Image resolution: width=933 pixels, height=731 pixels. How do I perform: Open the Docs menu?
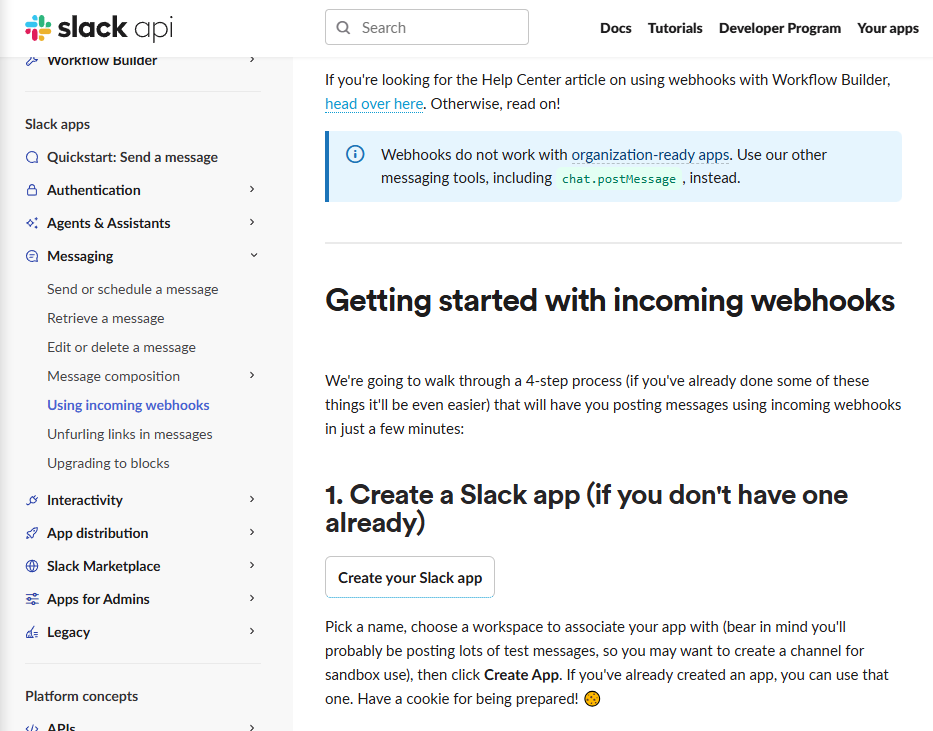(x=615, y=28)
